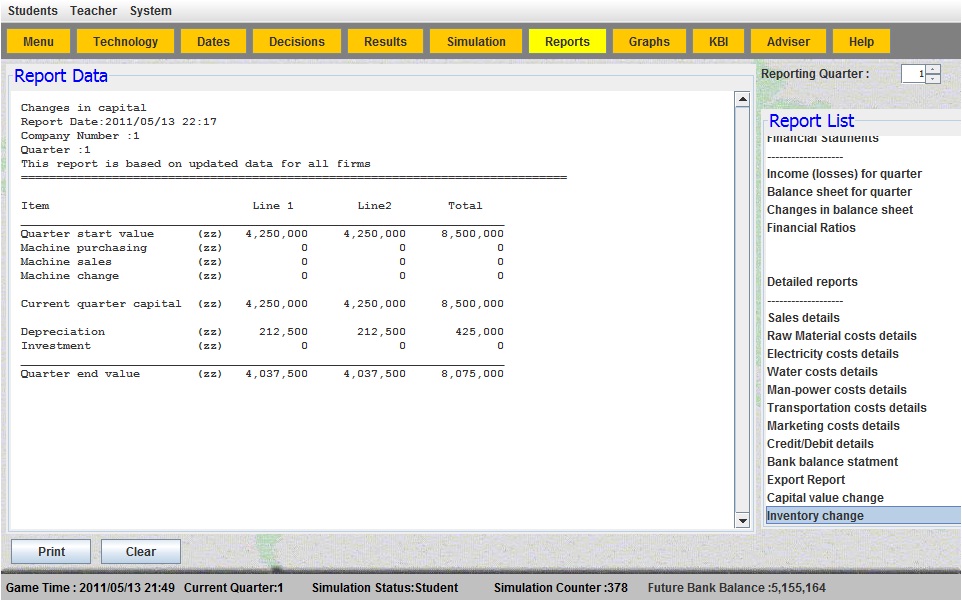
Task: Open the Students menu
Action: point(33,11)
